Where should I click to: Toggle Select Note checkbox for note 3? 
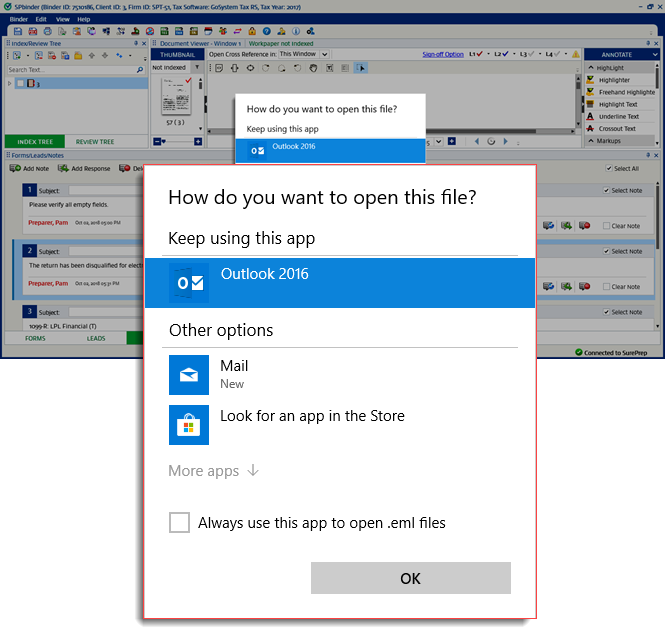(606, 312)
